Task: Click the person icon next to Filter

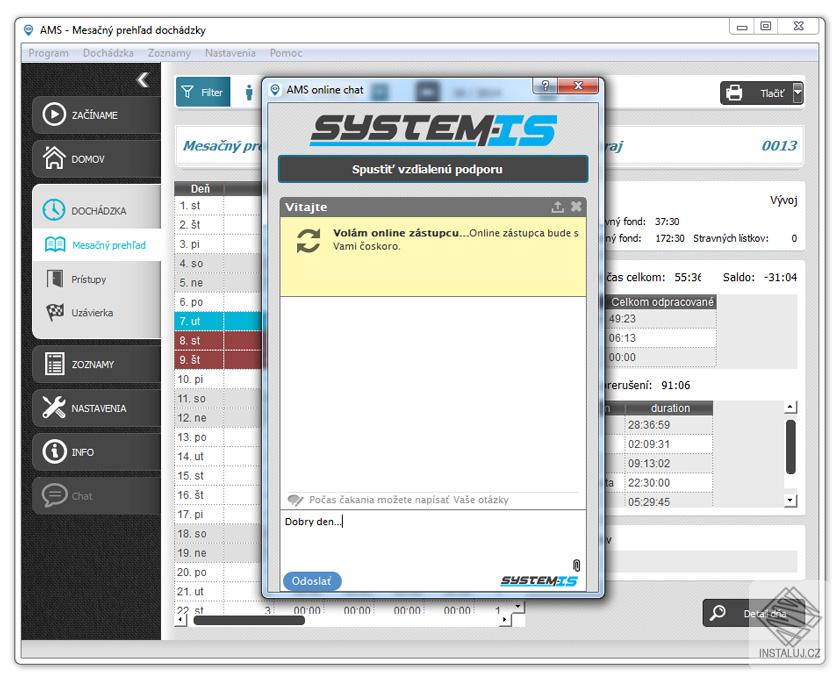Action: [x=249, y=92]
